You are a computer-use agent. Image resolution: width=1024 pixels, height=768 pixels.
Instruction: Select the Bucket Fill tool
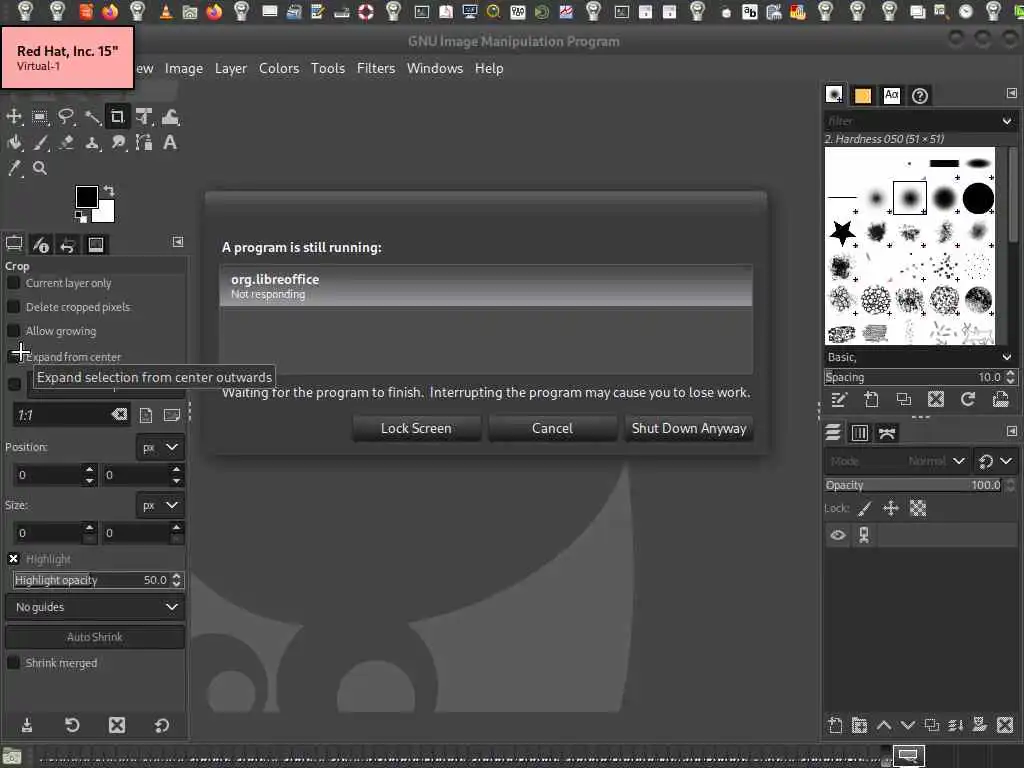[14, 142]
